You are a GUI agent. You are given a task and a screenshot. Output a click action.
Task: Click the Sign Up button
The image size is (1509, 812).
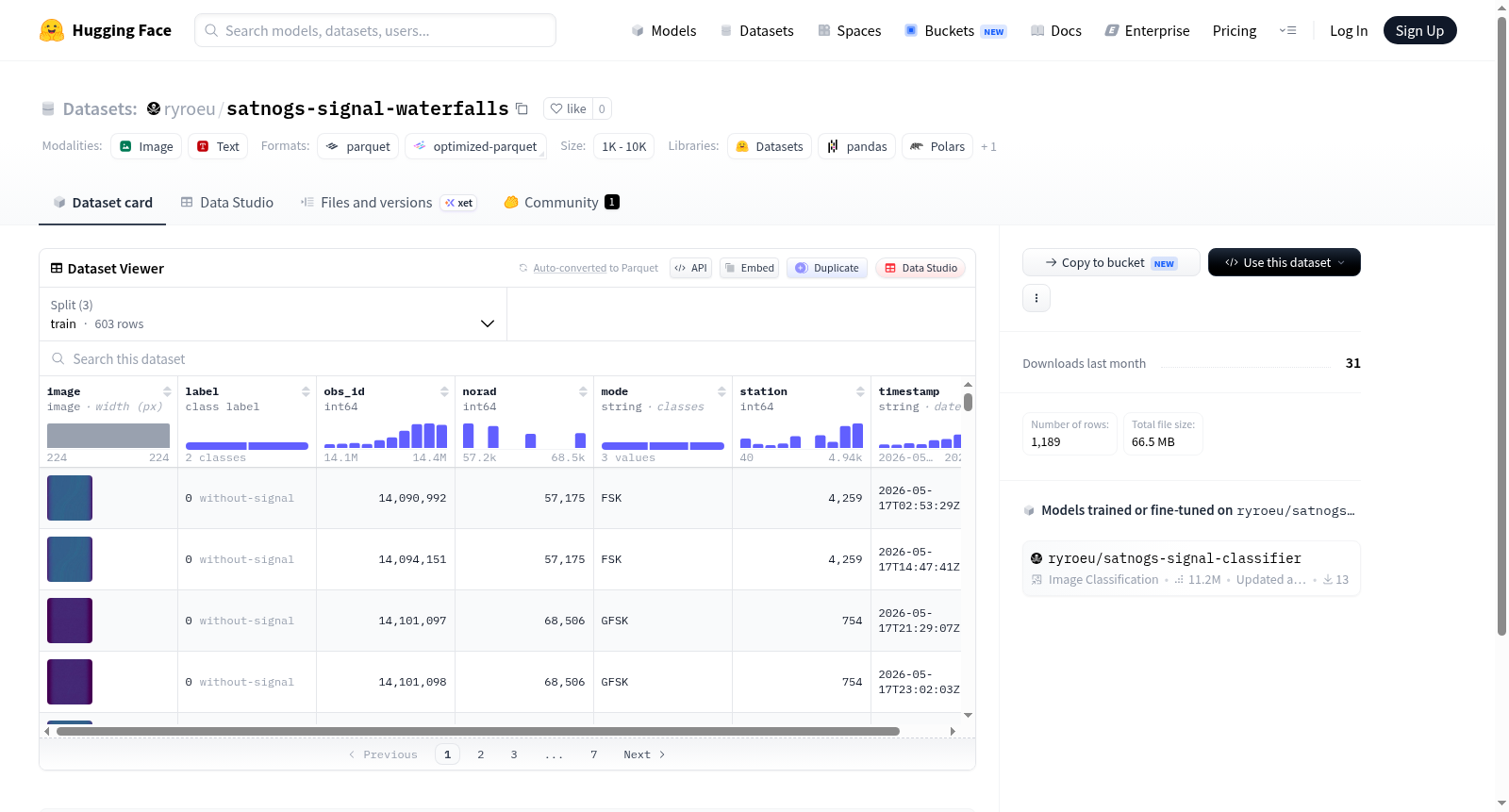(x=1419, y=30)
